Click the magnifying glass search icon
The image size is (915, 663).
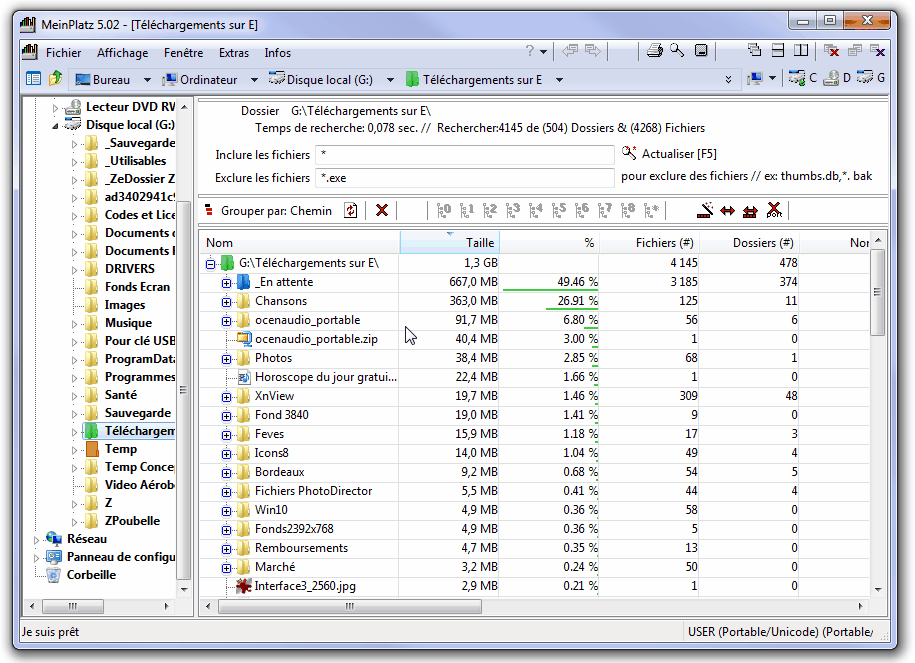677,51
